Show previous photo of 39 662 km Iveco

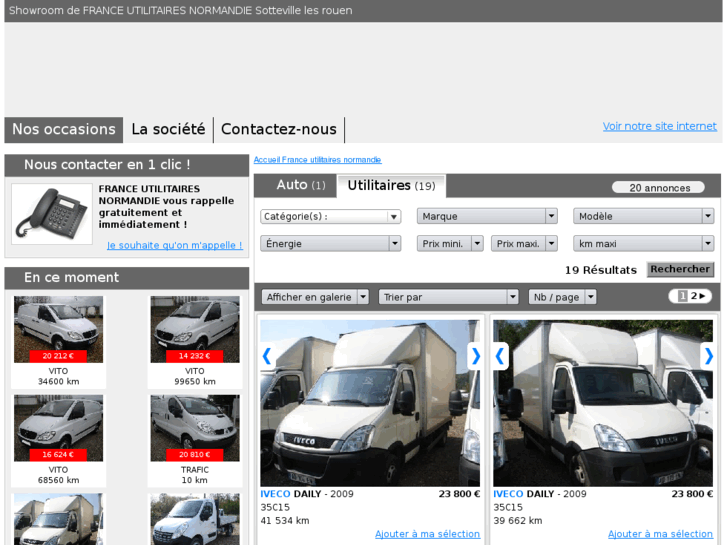(500, 356)
